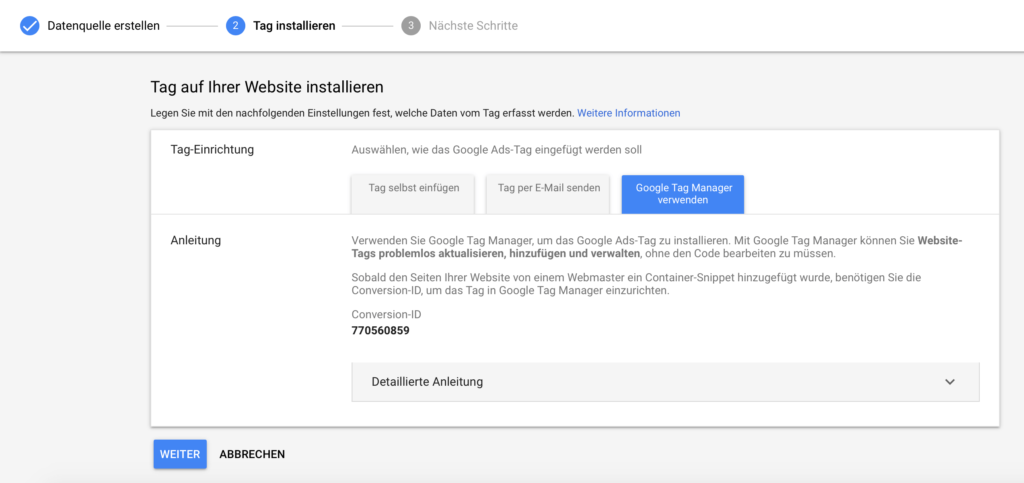Image resolution: width=1024 pixels, height=483 pixels.
Task: Select the 'Tag installieren' step label
Action: coord(294,26)
